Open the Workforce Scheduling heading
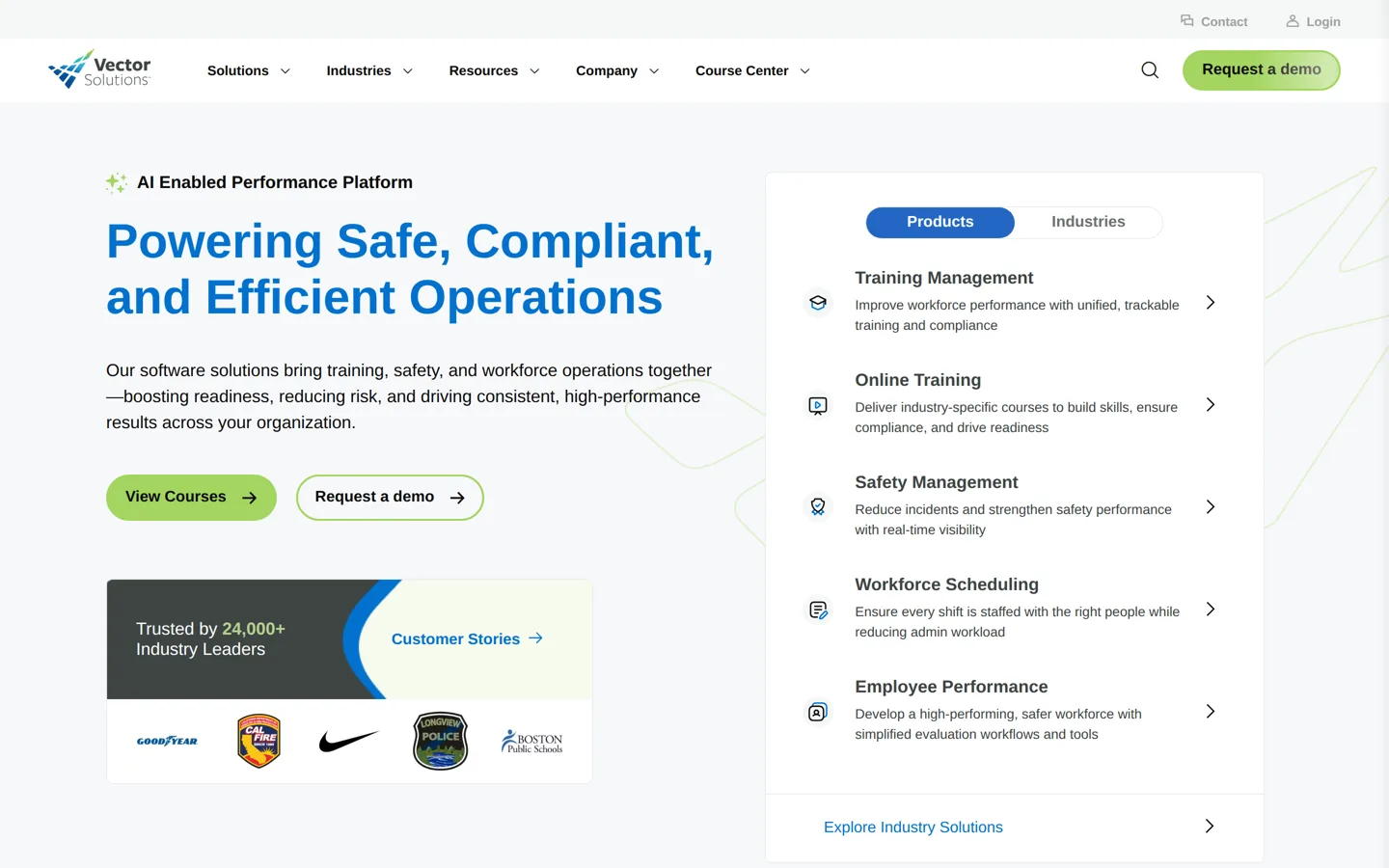The image size is (1389, 868). coord(946,584)
